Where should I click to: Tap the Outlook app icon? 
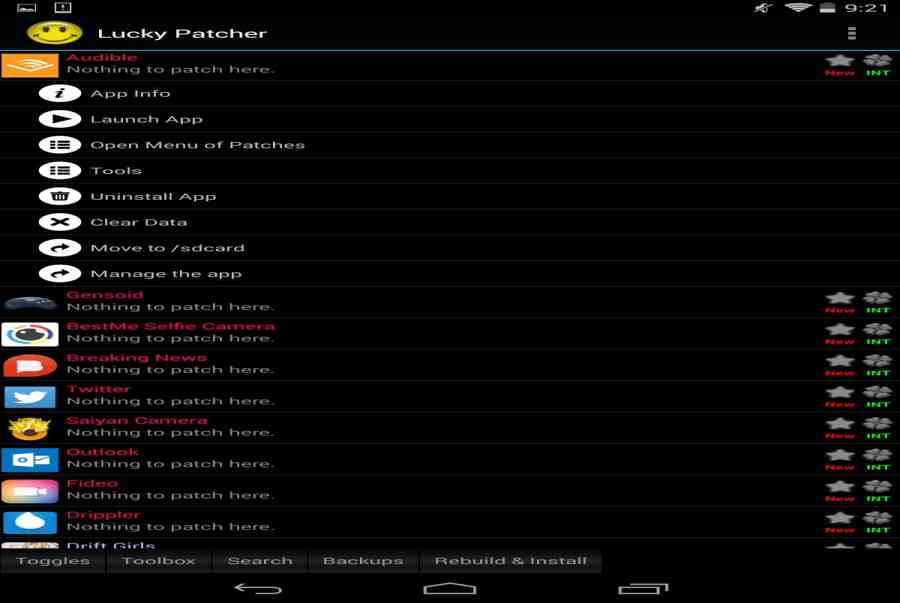(30, 459)
